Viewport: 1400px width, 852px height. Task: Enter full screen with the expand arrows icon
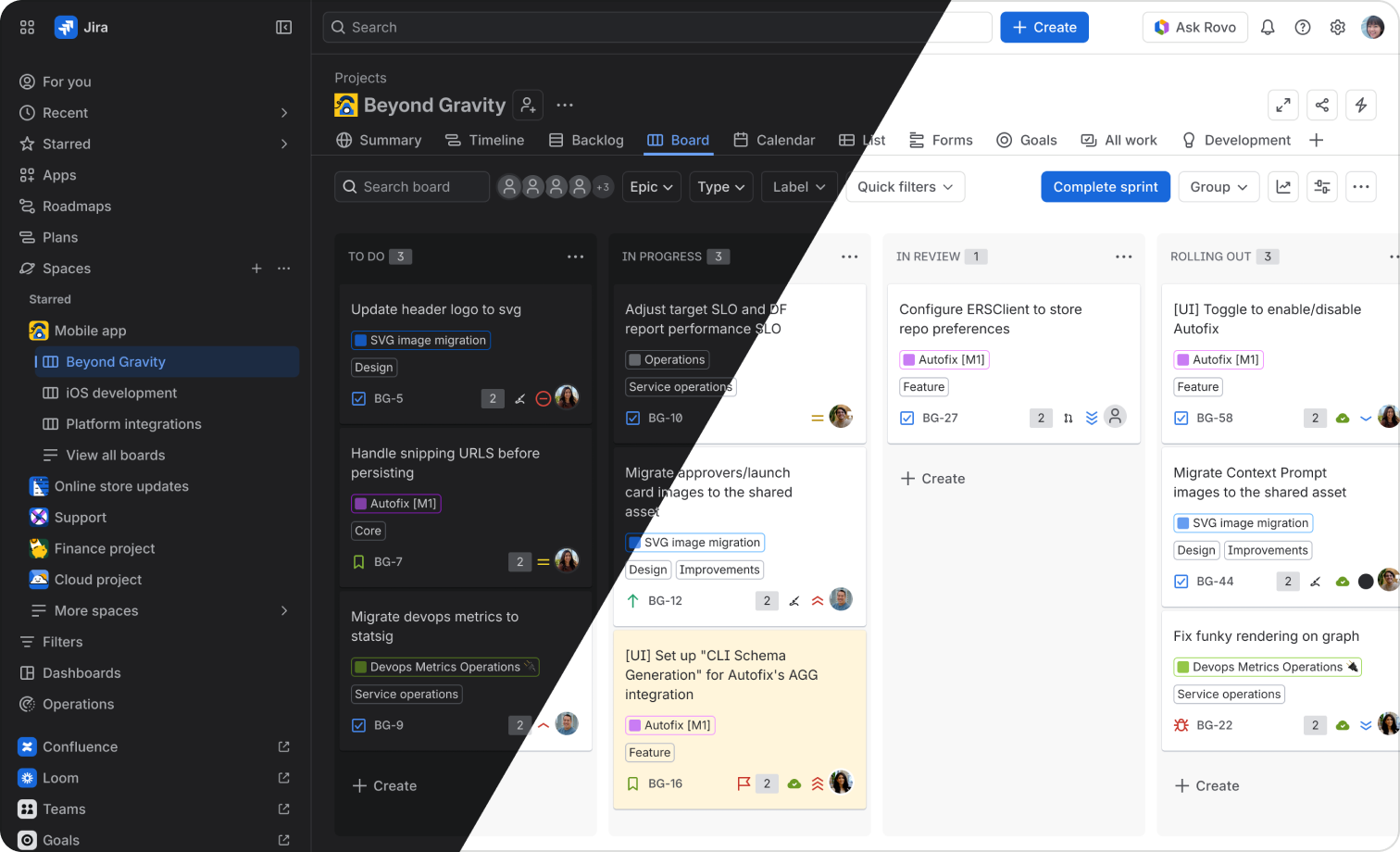[x=1283, y=106]
